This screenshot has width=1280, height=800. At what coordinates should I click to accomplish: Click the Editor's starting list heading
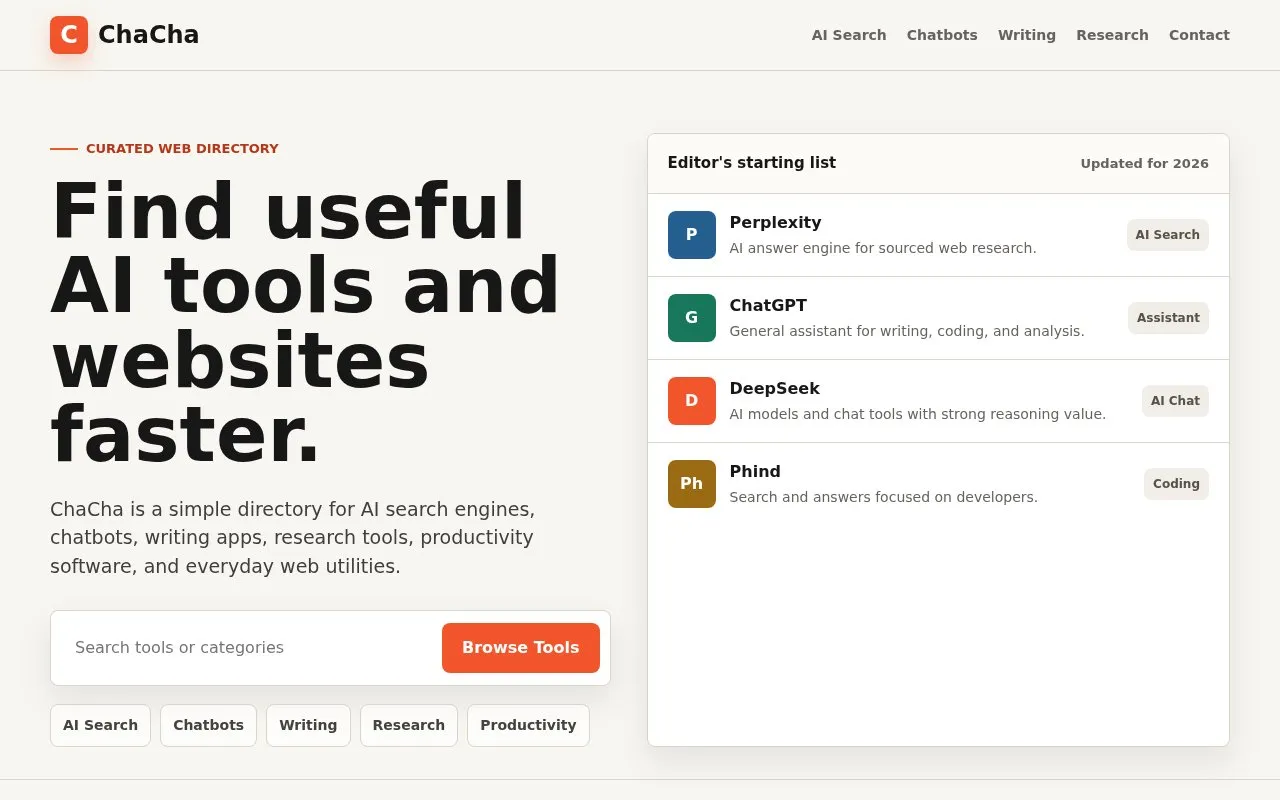pos(752,163)
